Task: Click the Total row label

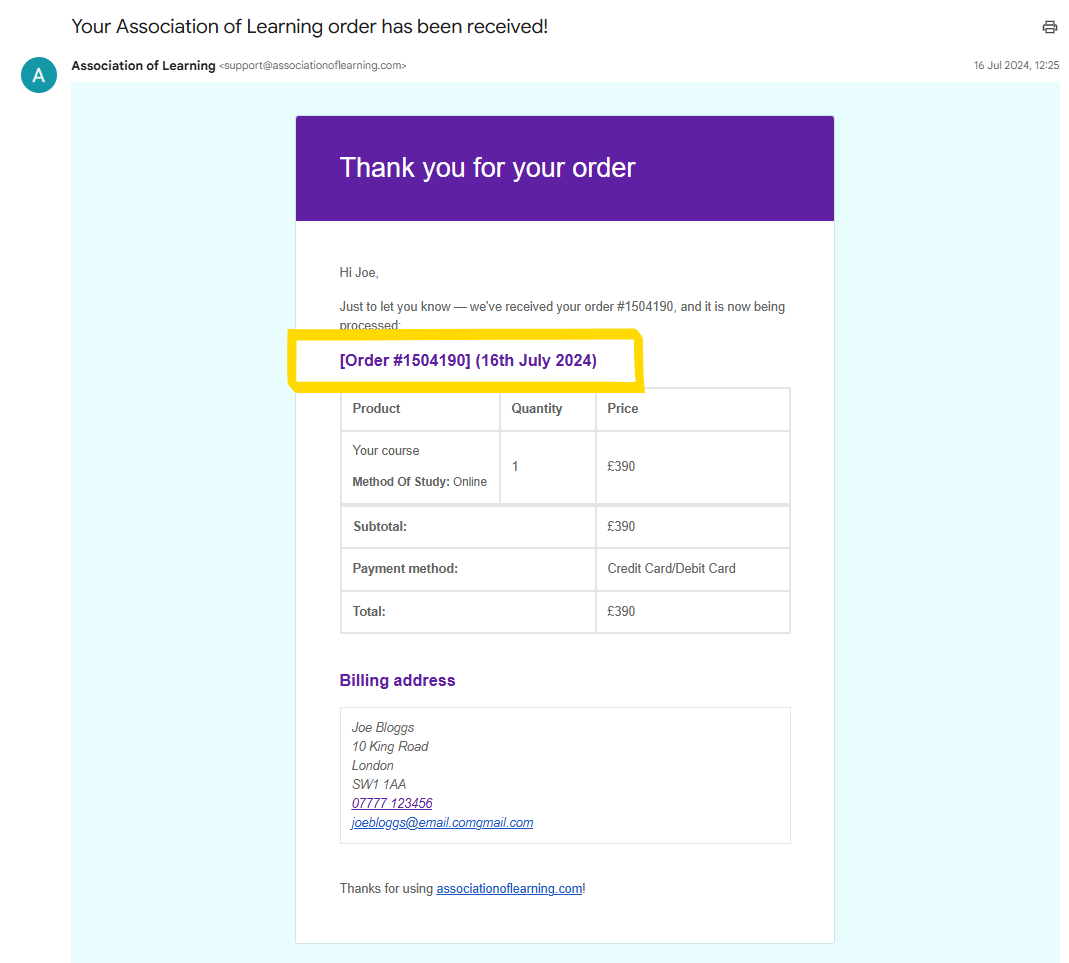Action: 369,612
